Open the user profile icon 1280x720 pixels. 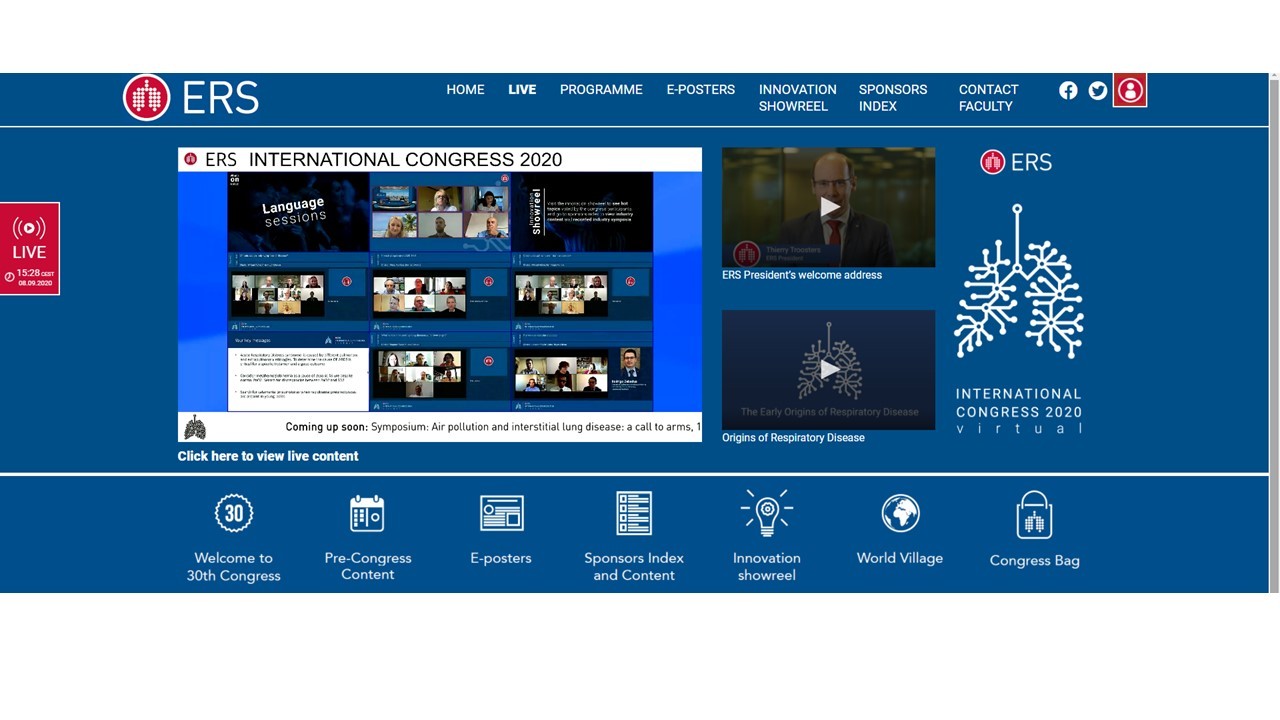point(1130,90)
